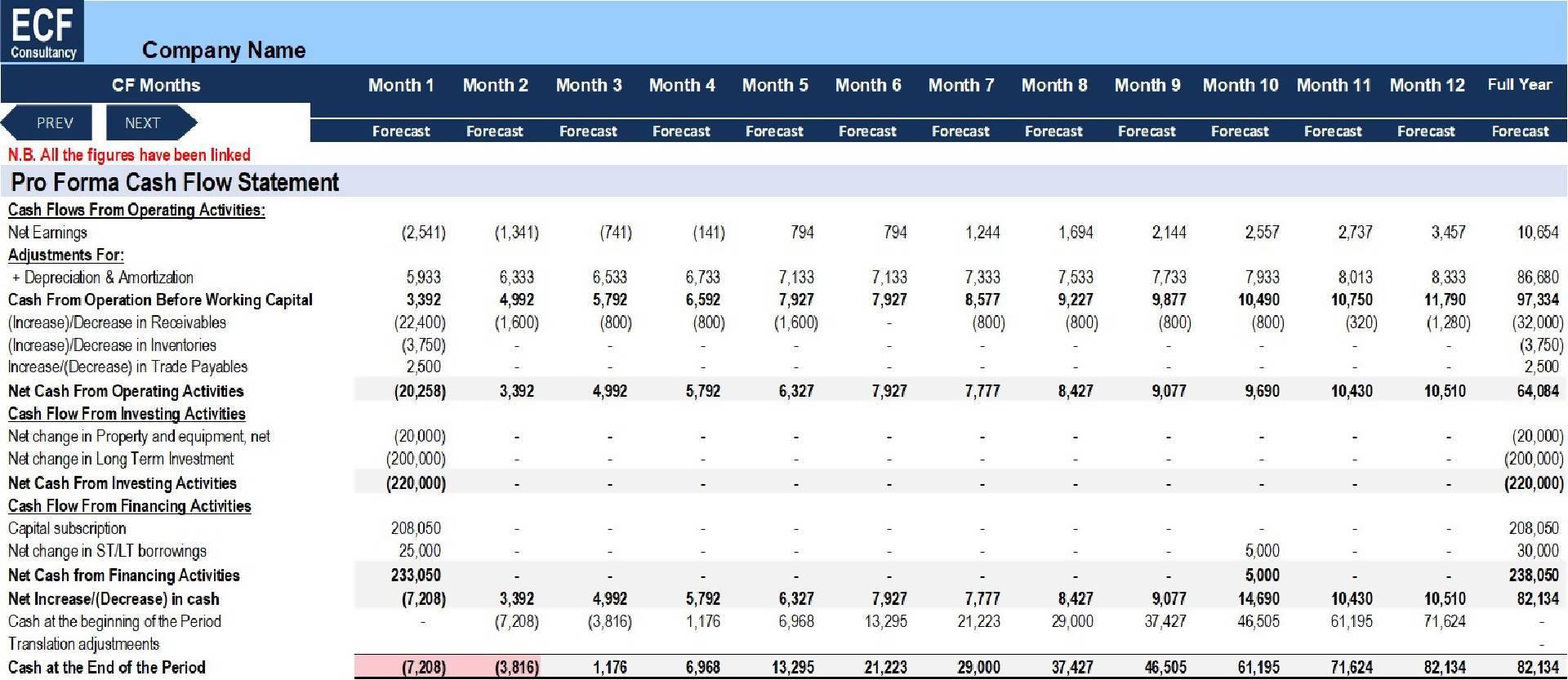
Task: Select (Increase)/Decrease in Inventories row label
Action: [112, 345]
